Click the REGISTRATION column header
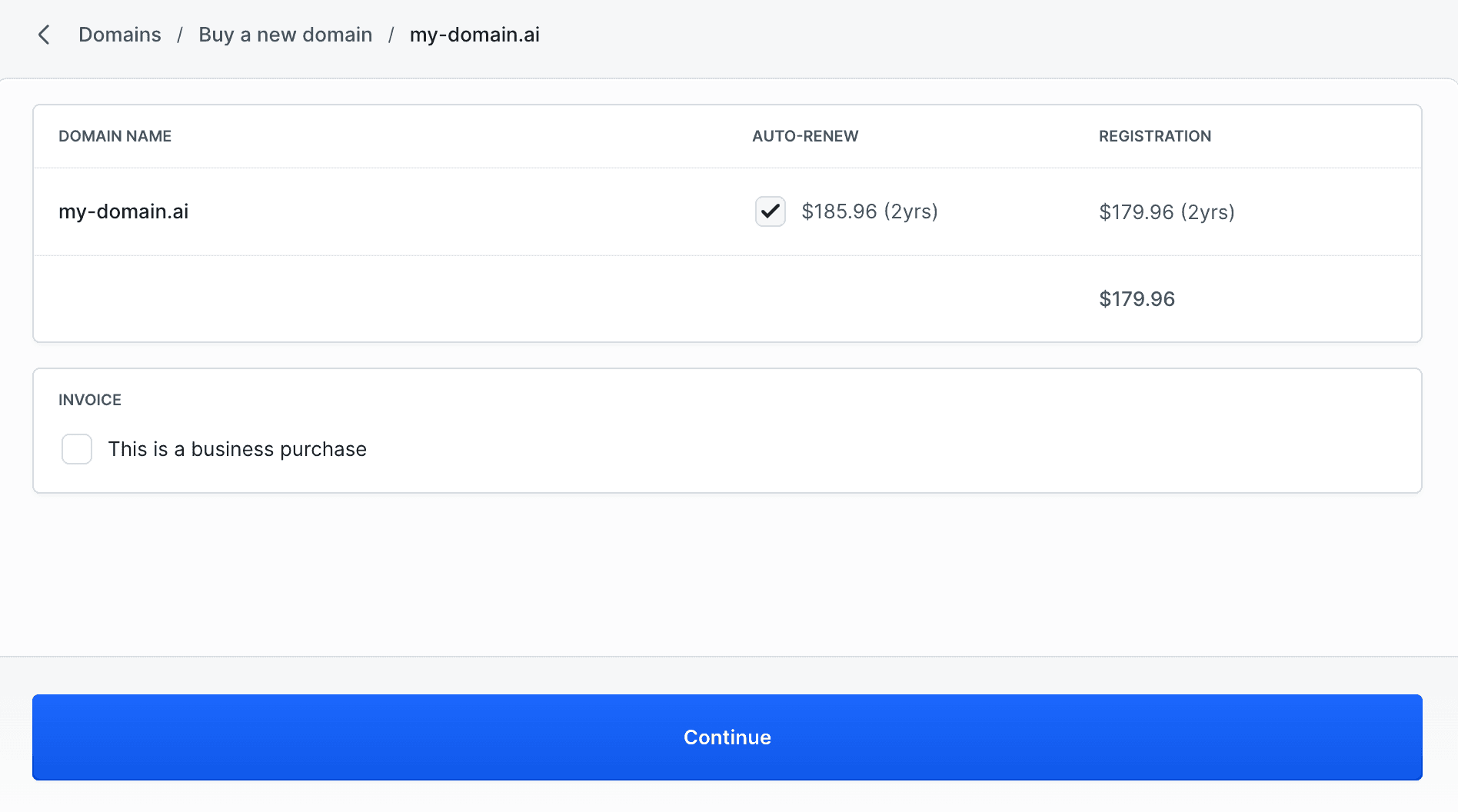Screen dimensions: 1458x812 (x=1154, y=136)
